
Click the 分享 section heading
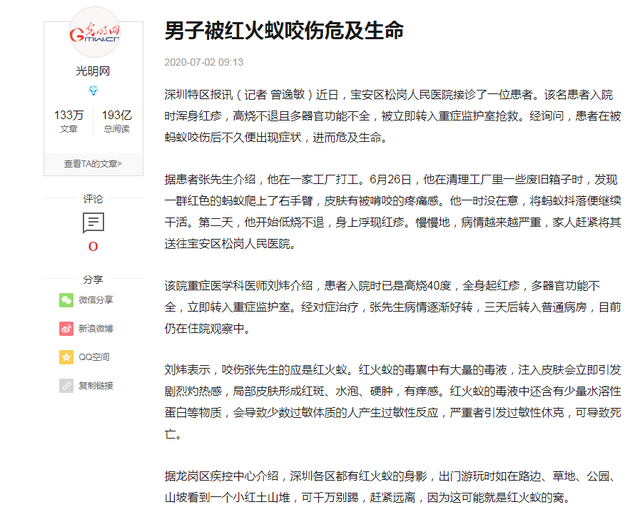(93, 280)
